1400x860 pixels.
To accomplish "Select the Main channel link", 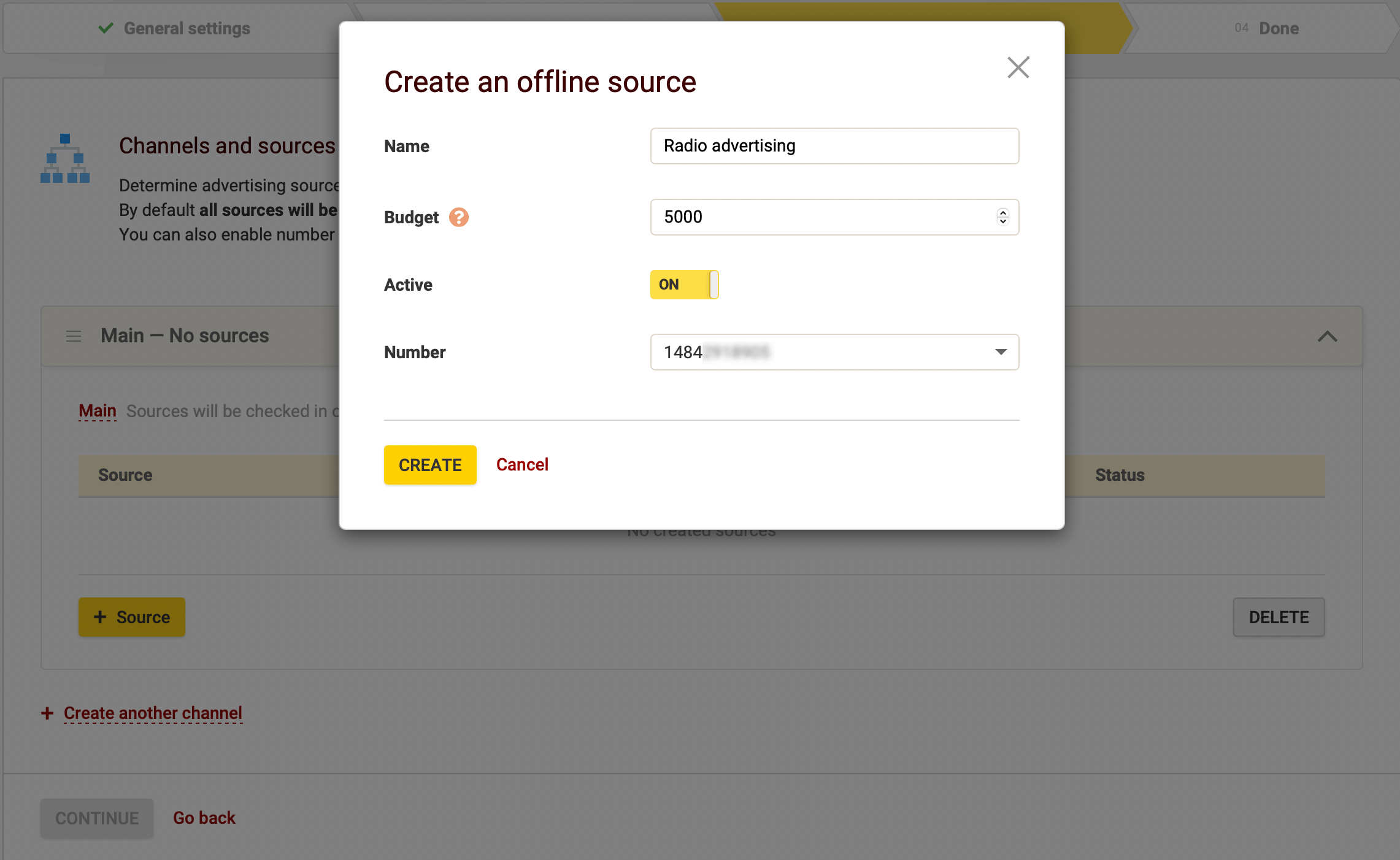I will click(97, 410).
